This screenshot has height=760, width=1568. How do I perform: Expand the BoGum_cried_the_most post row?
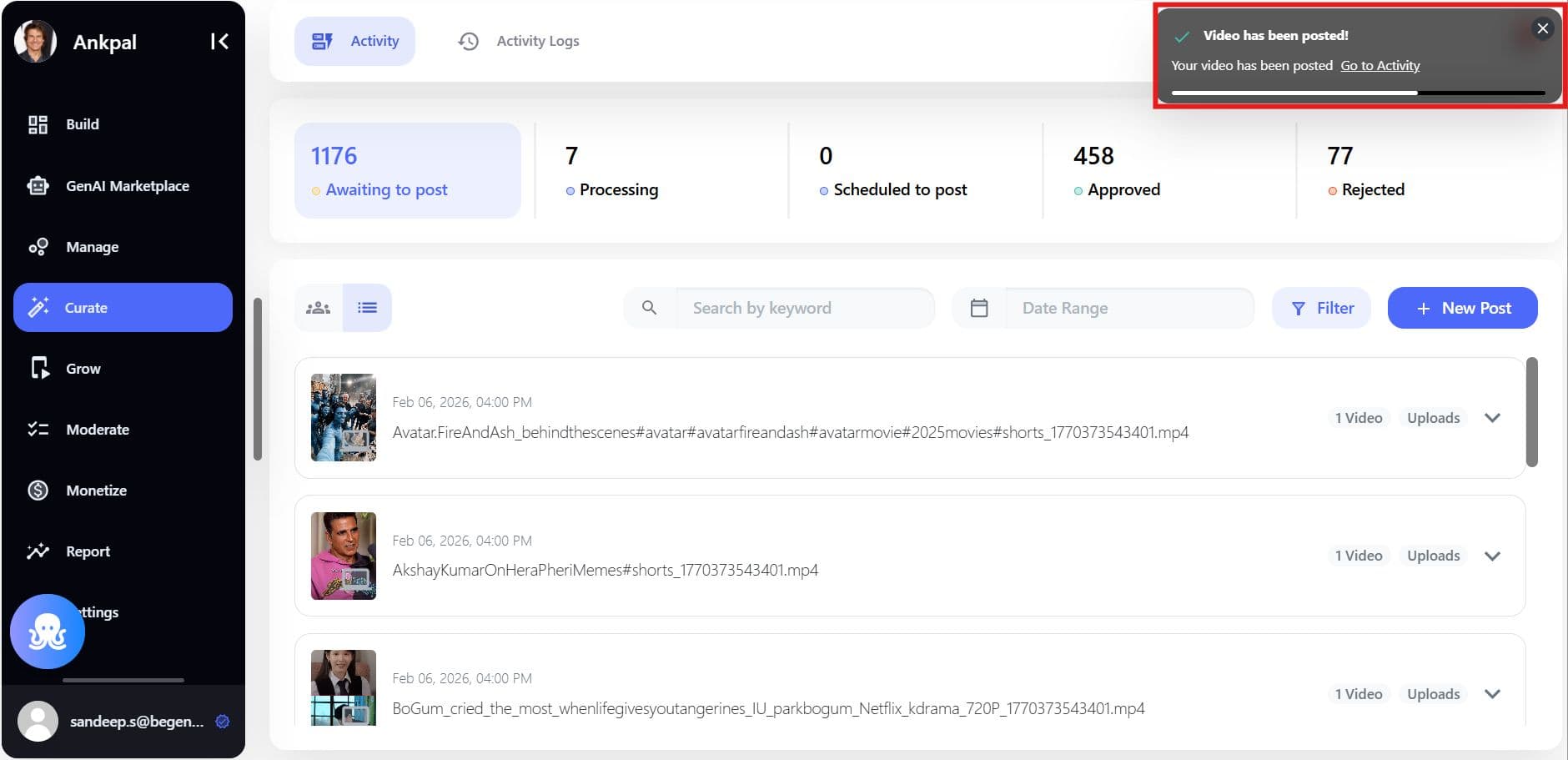[x=1493, y=694]
